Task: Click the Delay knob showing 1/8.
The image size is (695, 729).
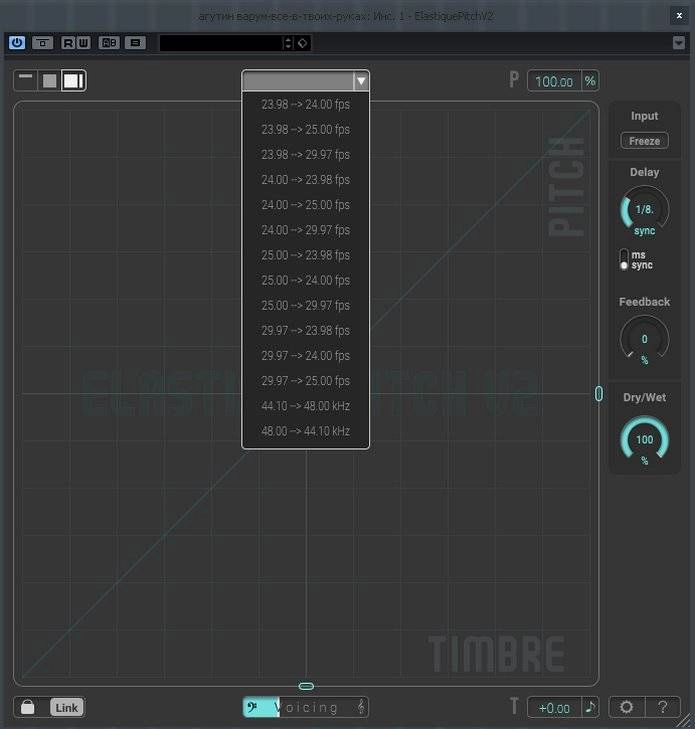Action: [644, 210]
